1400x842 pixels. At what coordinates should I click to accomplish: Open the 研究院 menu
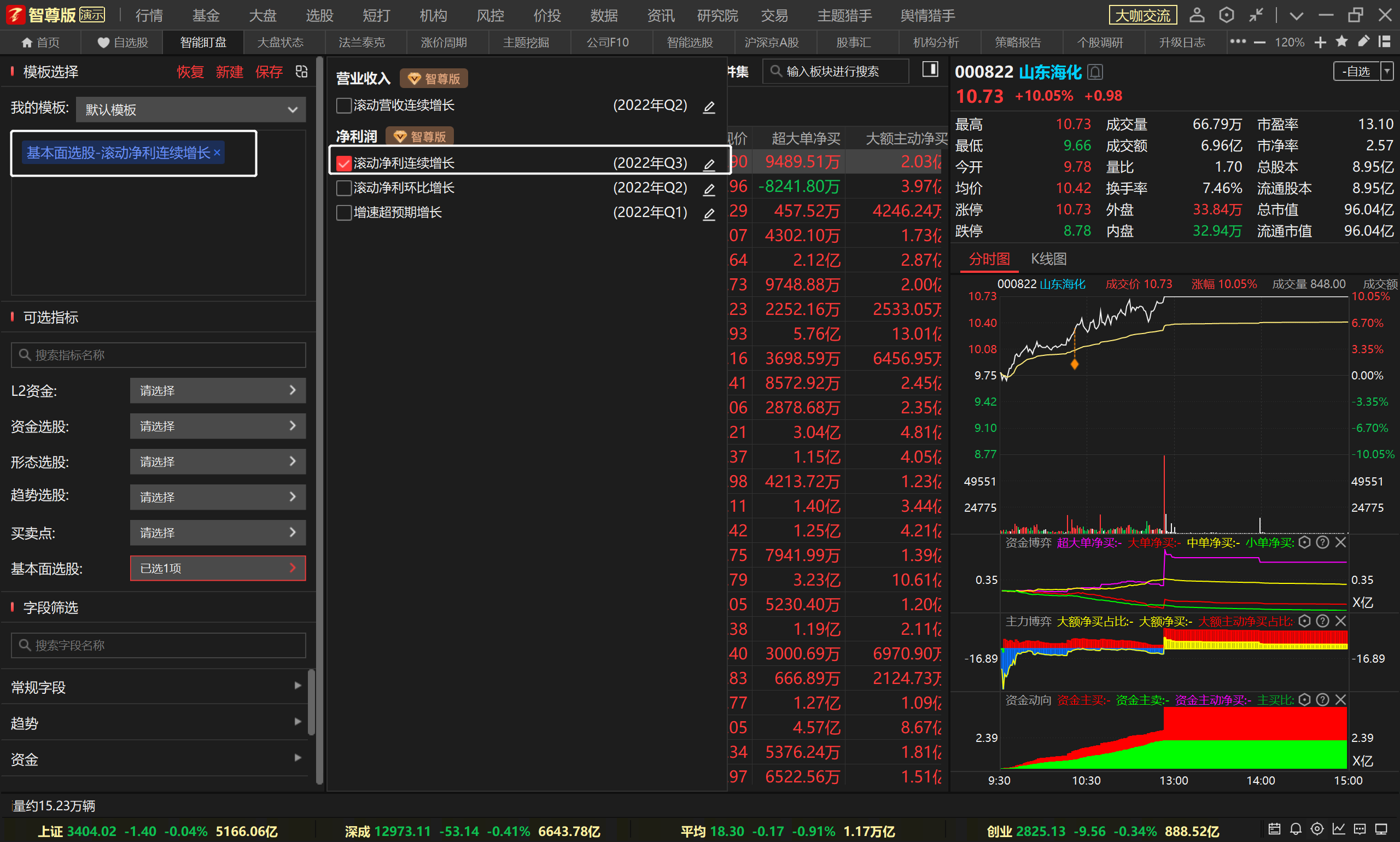point(718,16)
